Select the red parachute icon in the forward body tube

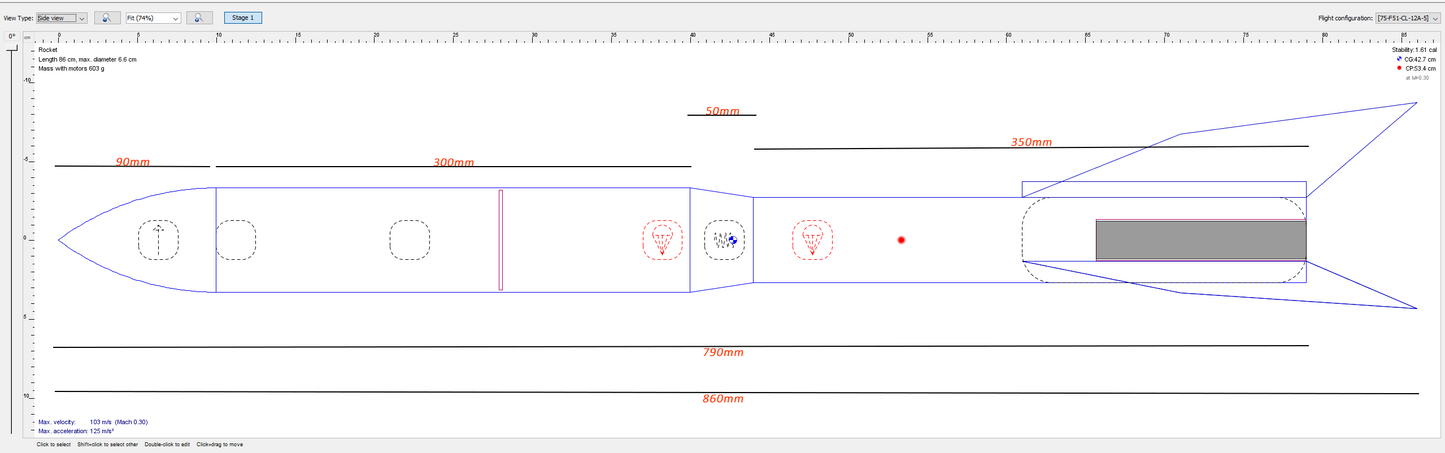(661, 240)
